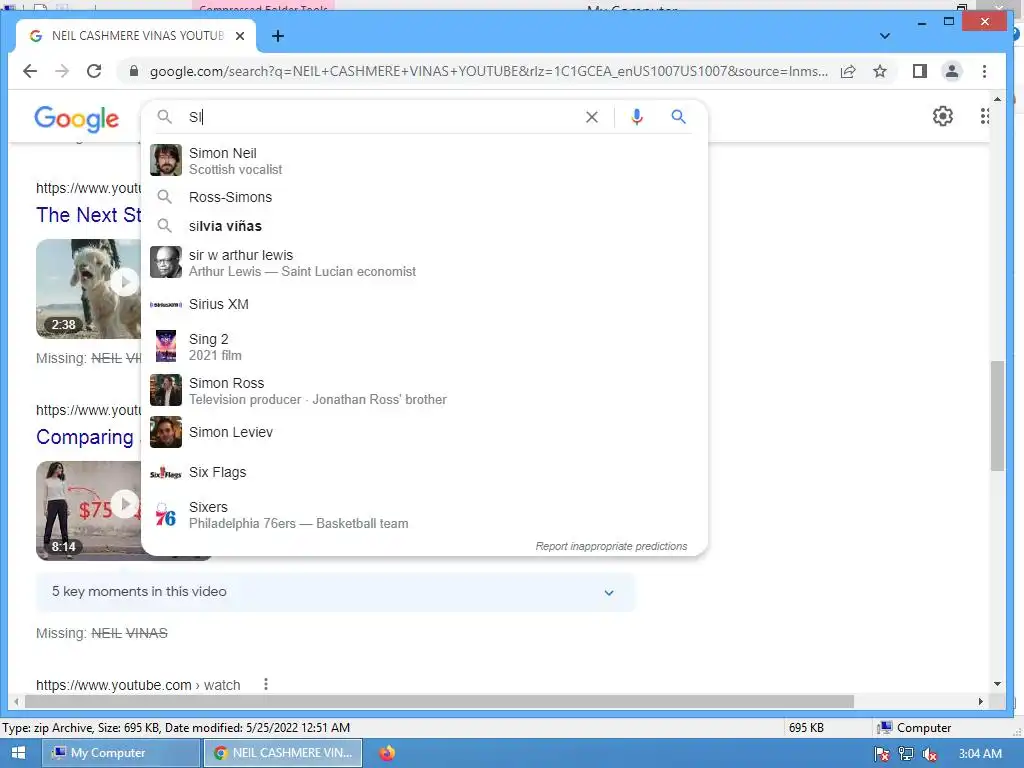The height and width of the screenshot is (768, 1024).
Task: Play the 8:14 video thumbnail
Action: (88, 511)
